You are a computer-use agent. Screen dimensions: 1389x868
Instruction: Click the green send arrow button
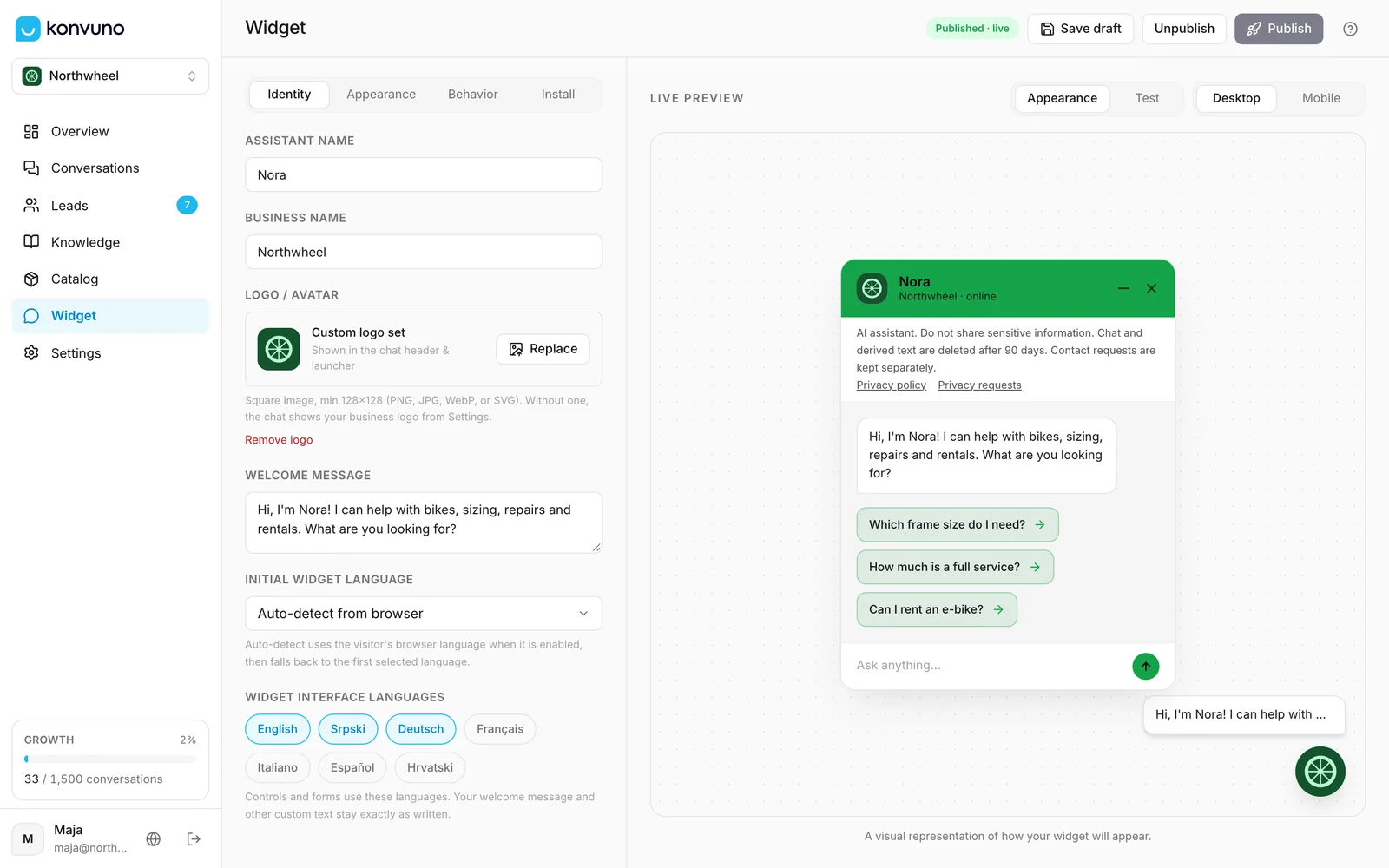click(x=1146, y=666)
